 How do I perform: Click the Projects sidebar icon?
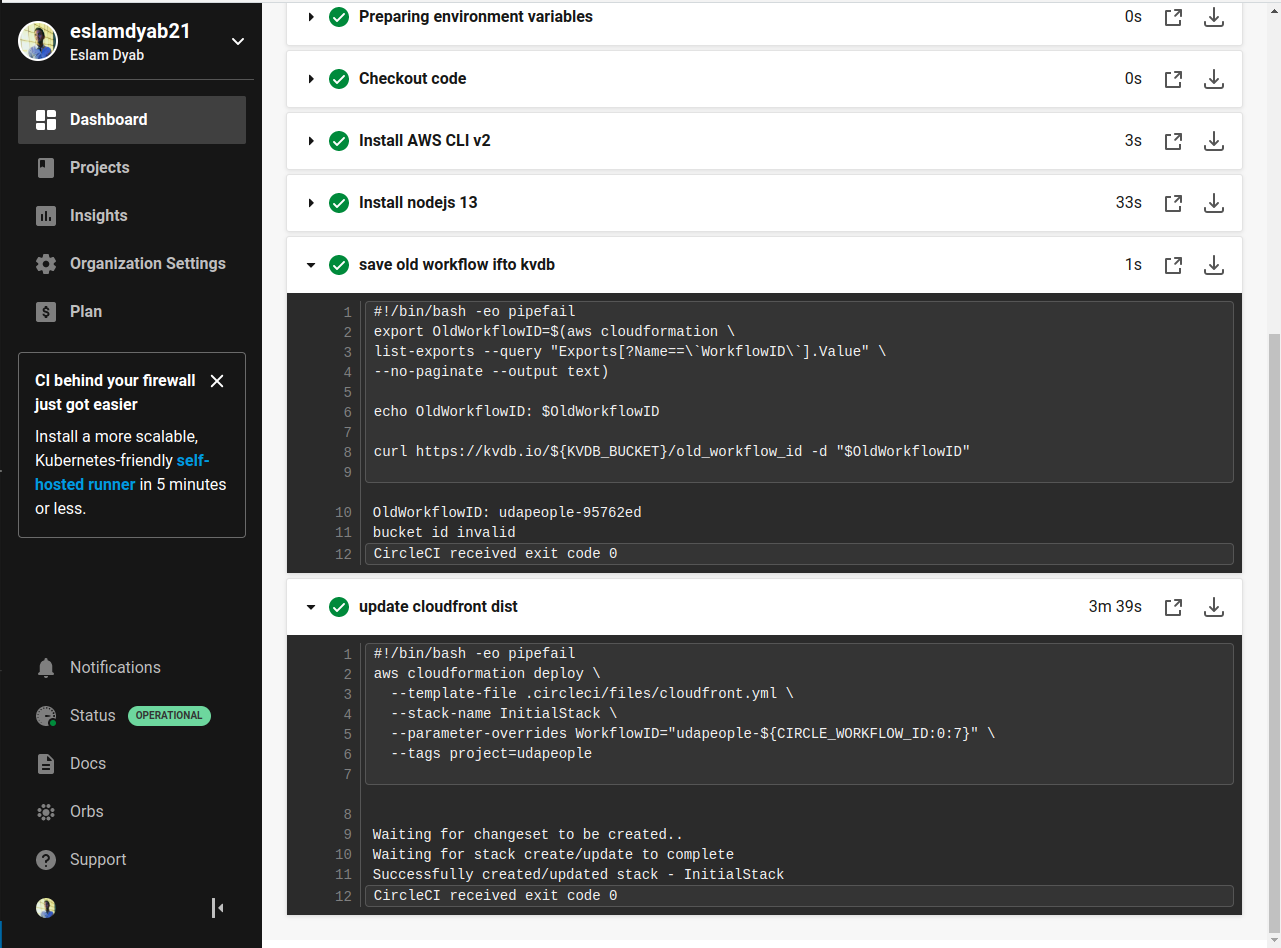[46, 168]
